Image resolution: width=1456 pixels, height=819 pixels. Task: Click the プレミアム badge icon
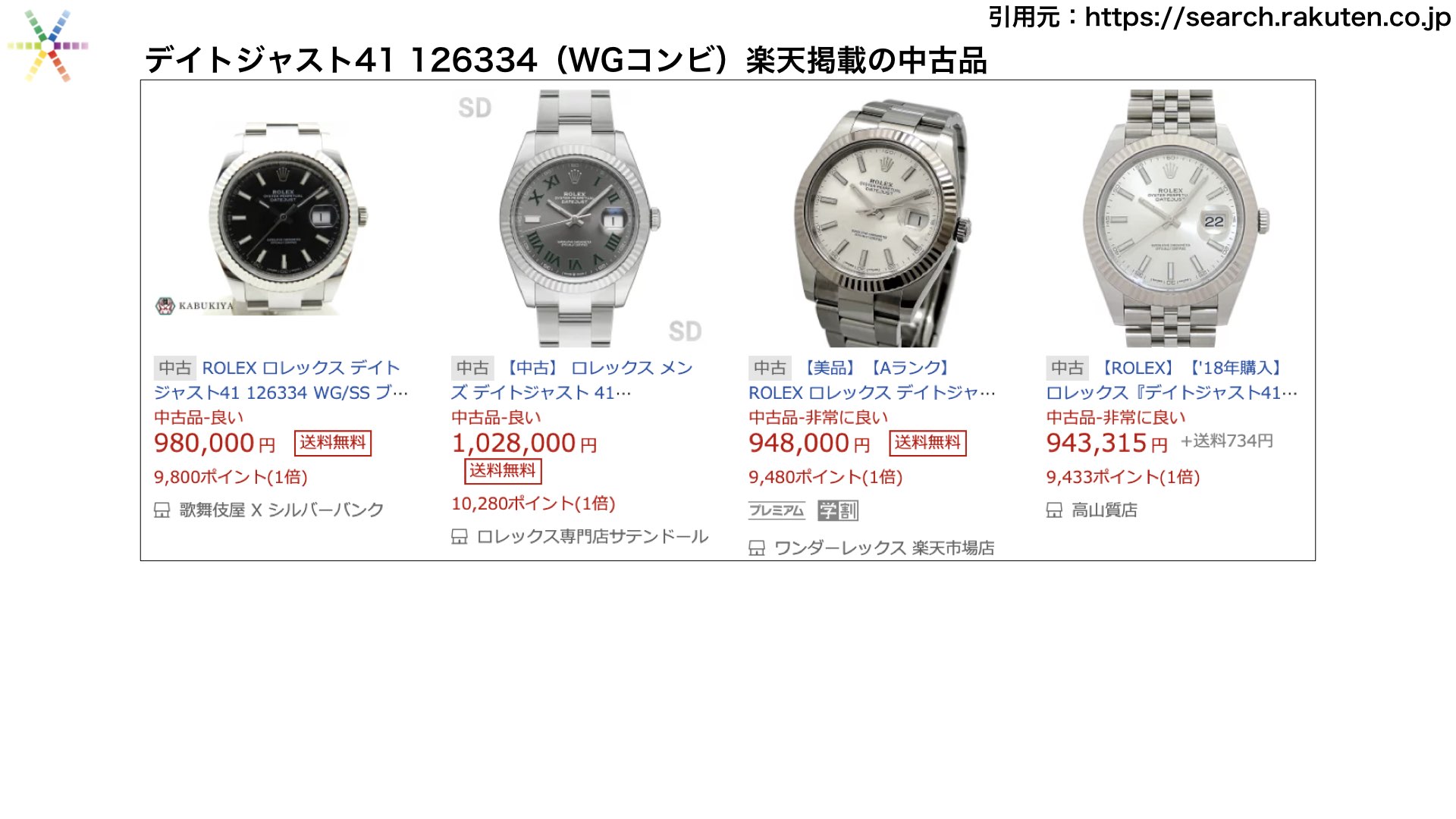tap(777, 510)
